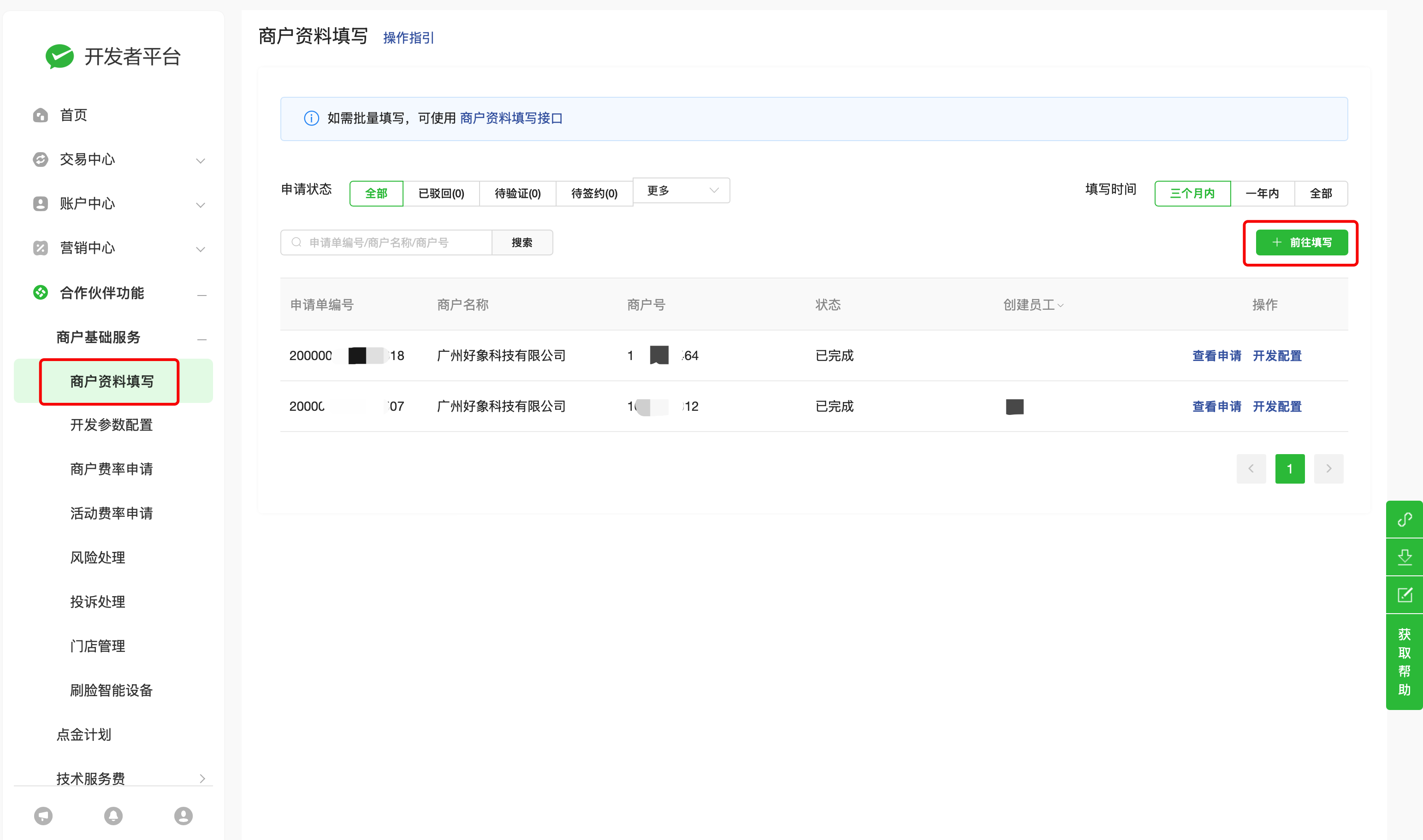1423x840 pixels.
Task: Click the 账户中心 sidebar icon
Action: (x=40, y=204)
